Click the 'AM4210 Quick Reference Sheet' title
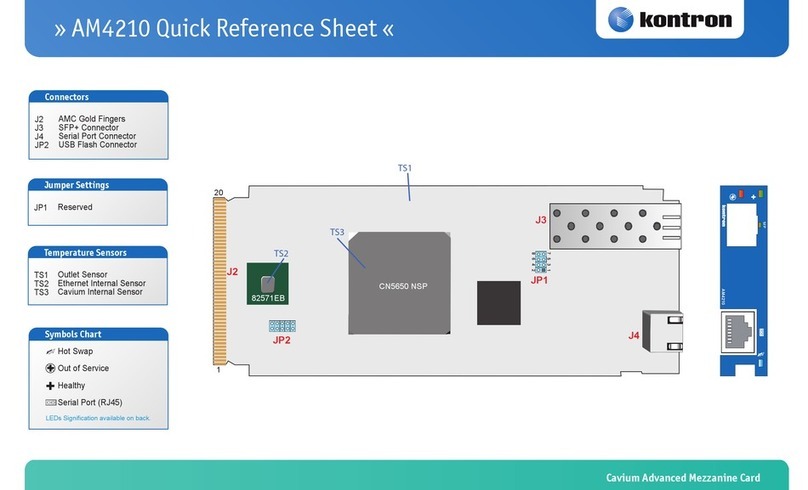The width and height of the screenshot is (808, 490). pos(224,28)
